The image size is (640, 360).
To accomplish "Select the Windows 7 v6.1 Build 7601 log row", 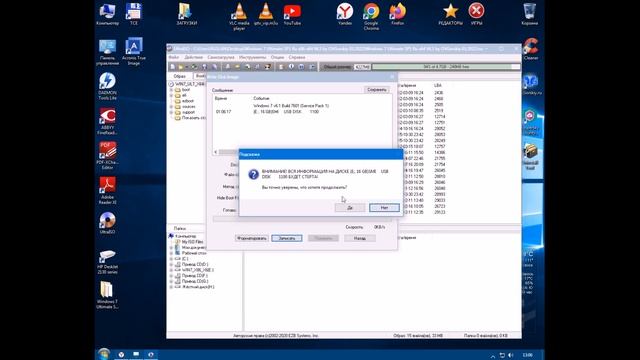I will [x=291, y=106].
